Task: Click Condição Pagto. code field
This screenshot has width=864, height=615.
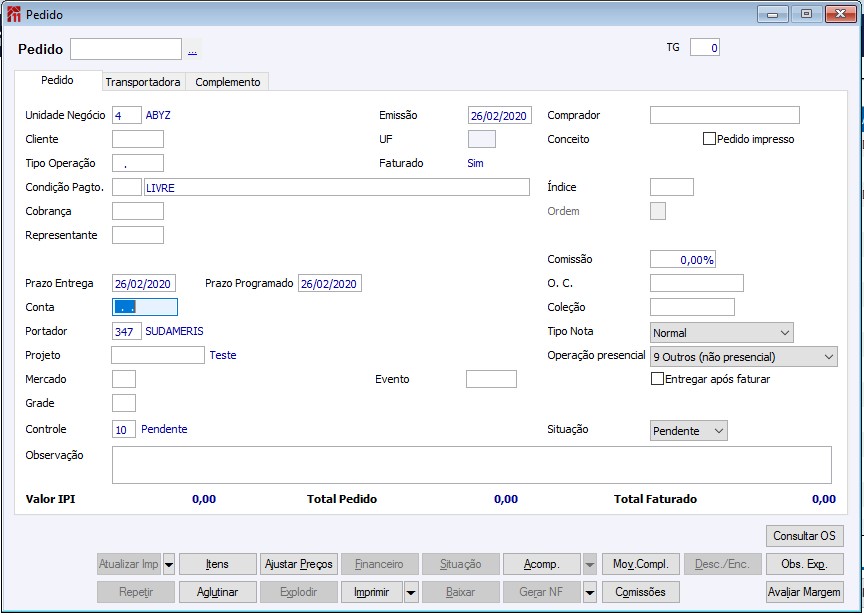Action: pos(127,187)
